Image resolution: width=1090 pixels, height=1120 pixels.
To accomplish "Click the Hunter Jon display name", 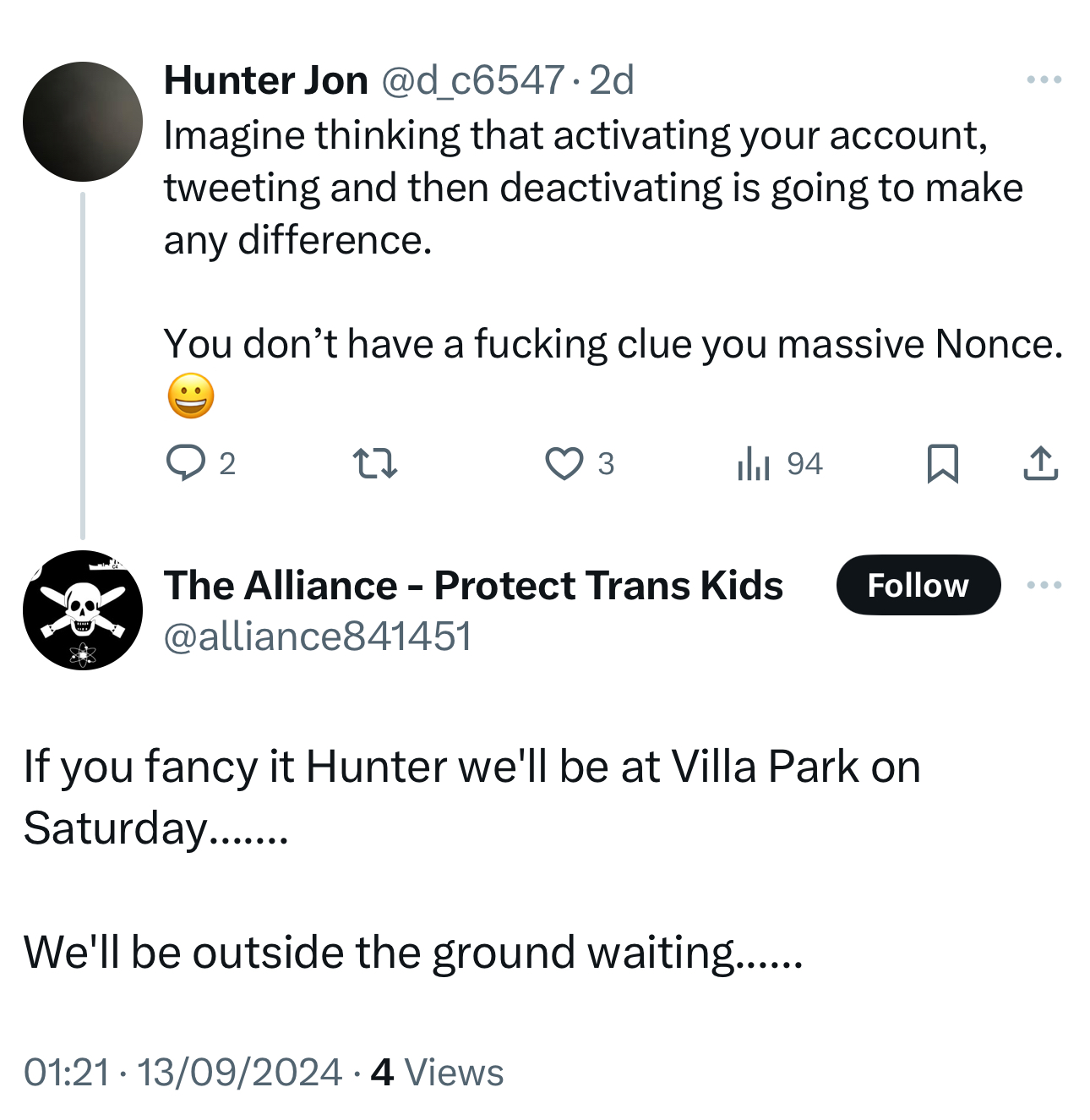I will (266, 80).
